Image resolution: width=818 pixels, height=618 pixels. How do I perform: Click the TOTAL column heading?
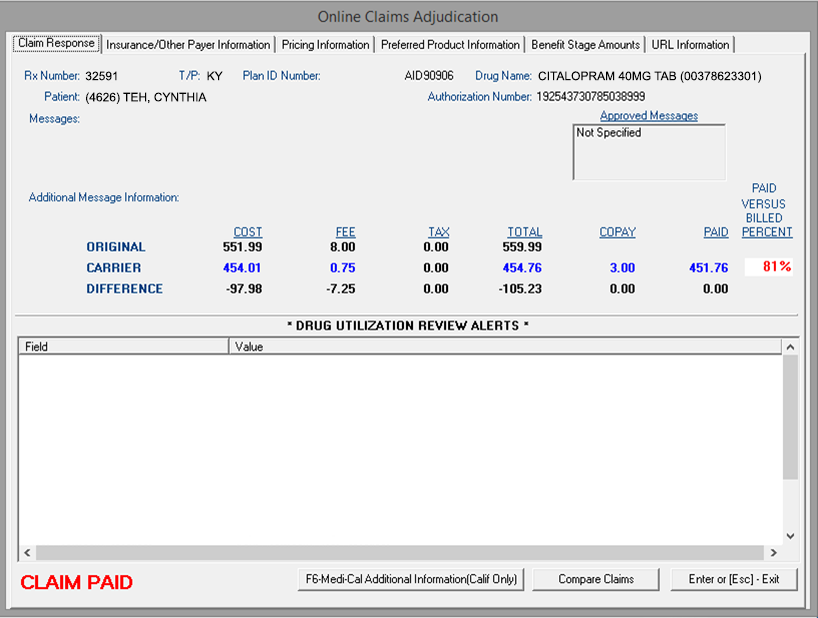pos(524,232)
